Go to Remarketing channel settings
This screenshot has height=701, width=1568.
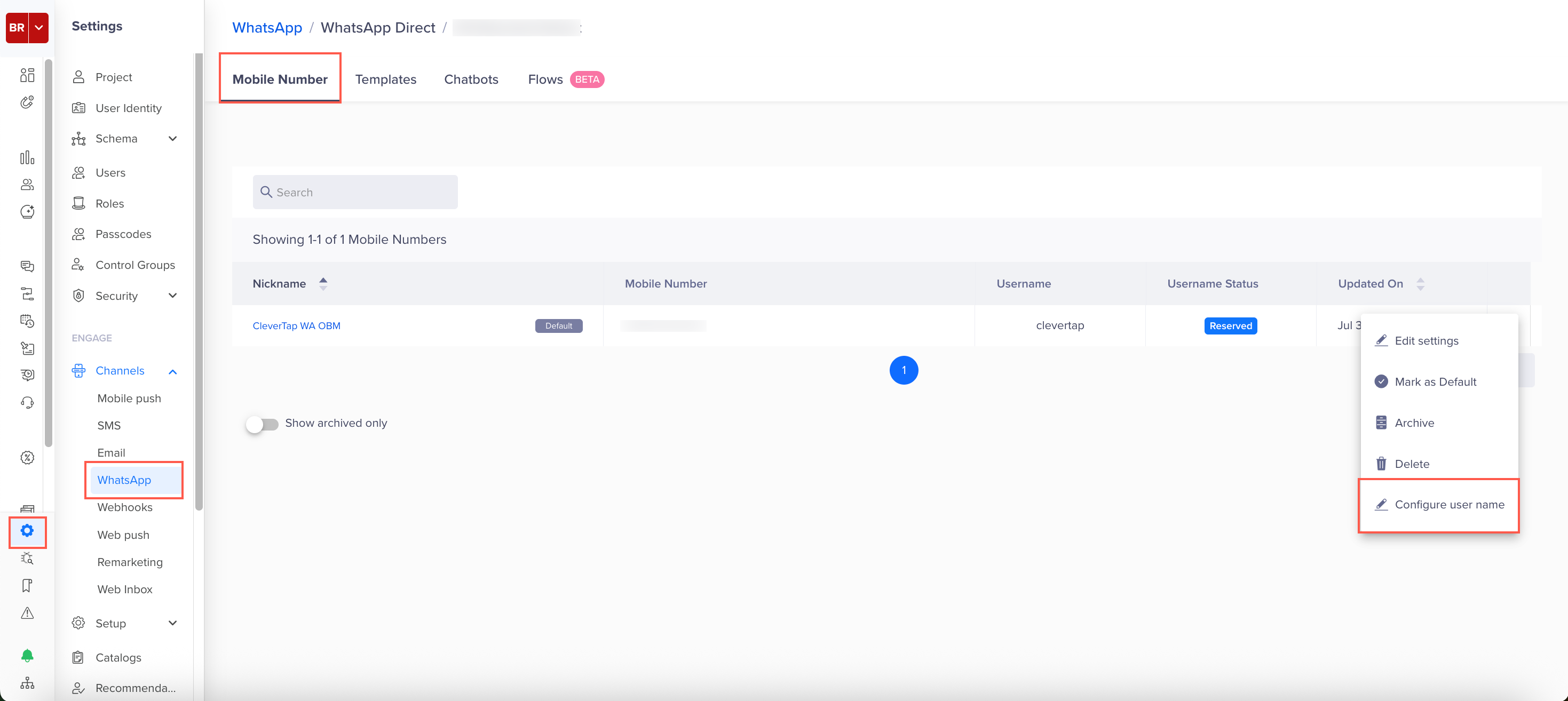(x=130, y=562)
